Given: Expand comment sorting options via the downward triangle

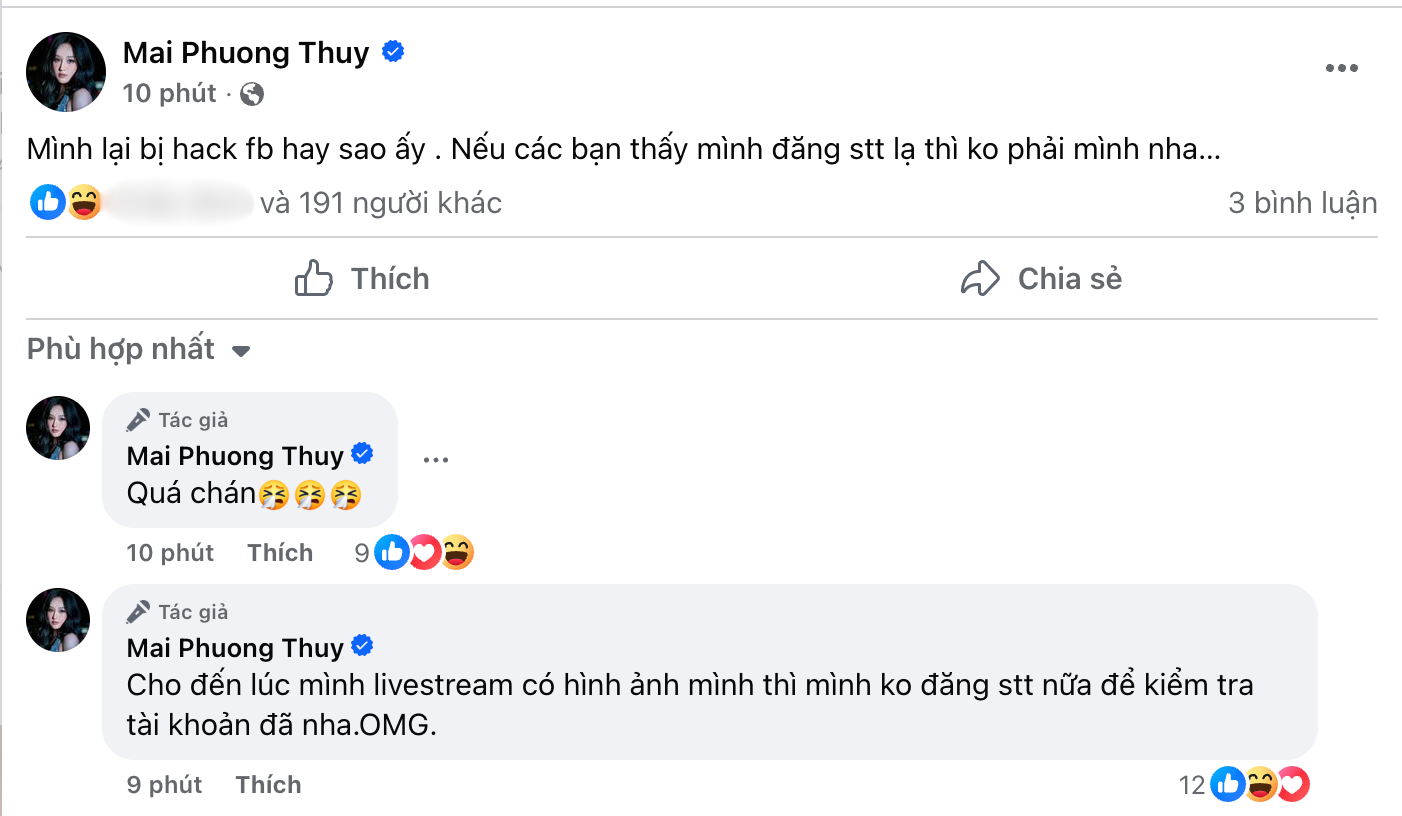Looking at the screenshot, I should pos(241,351).
